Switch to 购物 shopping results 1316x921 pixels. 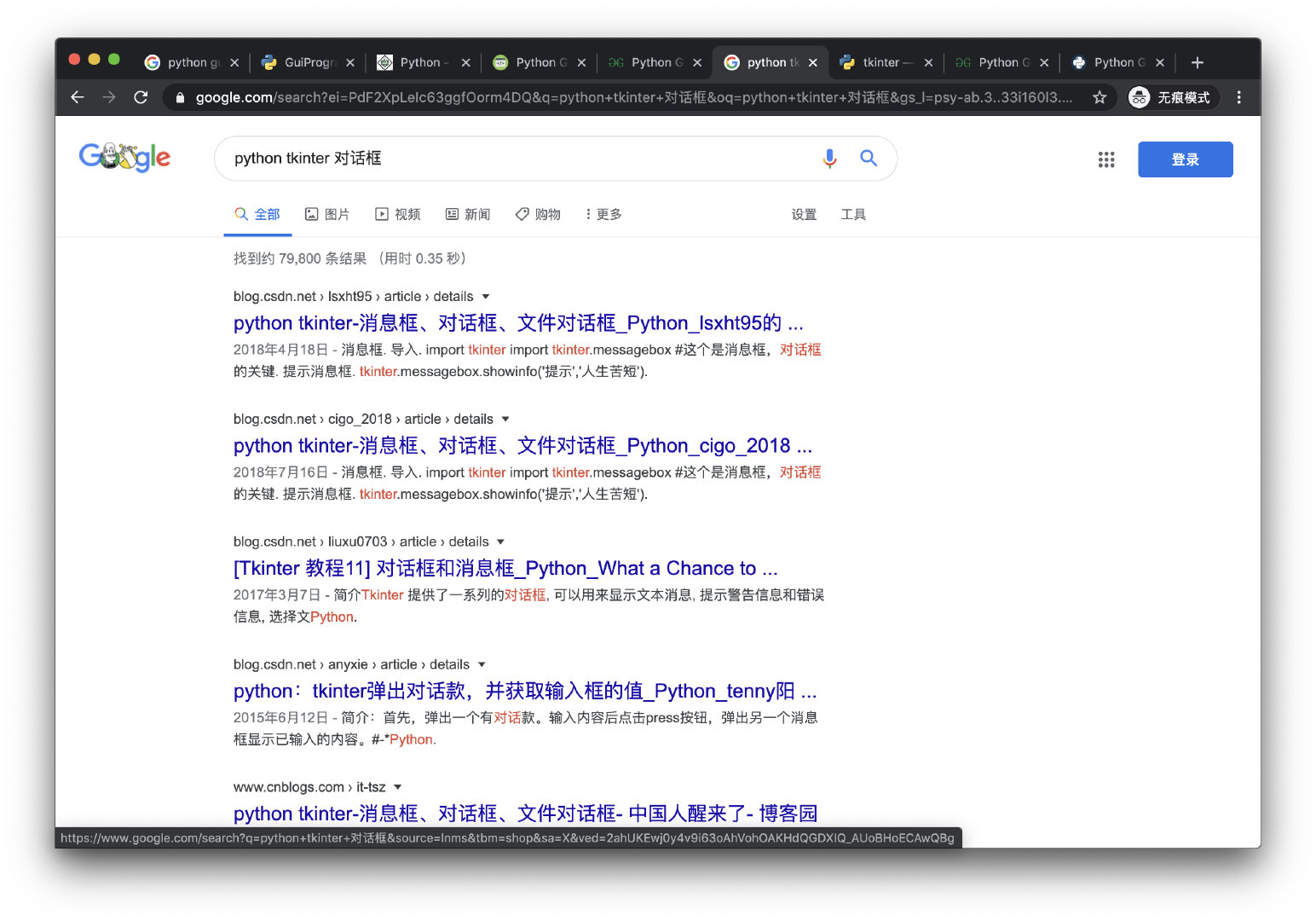click(538, 215)
